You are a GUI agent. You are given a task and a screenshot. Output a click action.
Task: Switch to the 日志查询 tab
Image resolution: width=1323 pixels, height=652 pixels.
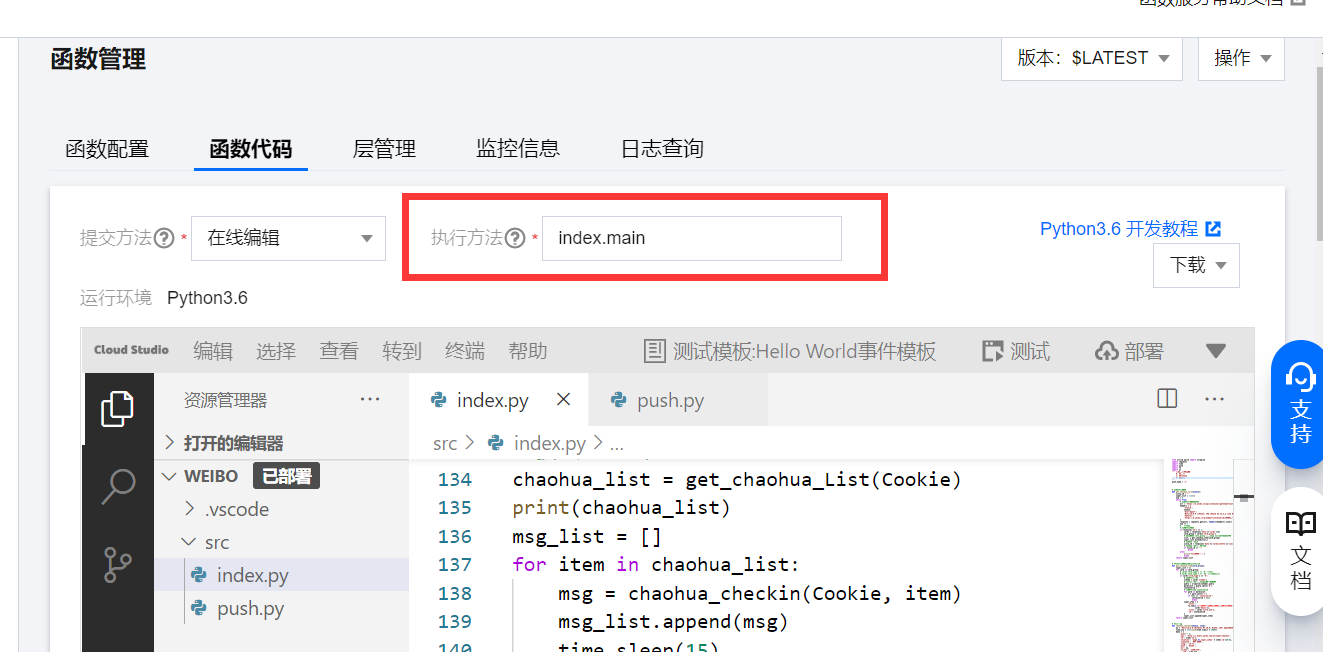tap(661, 148)
